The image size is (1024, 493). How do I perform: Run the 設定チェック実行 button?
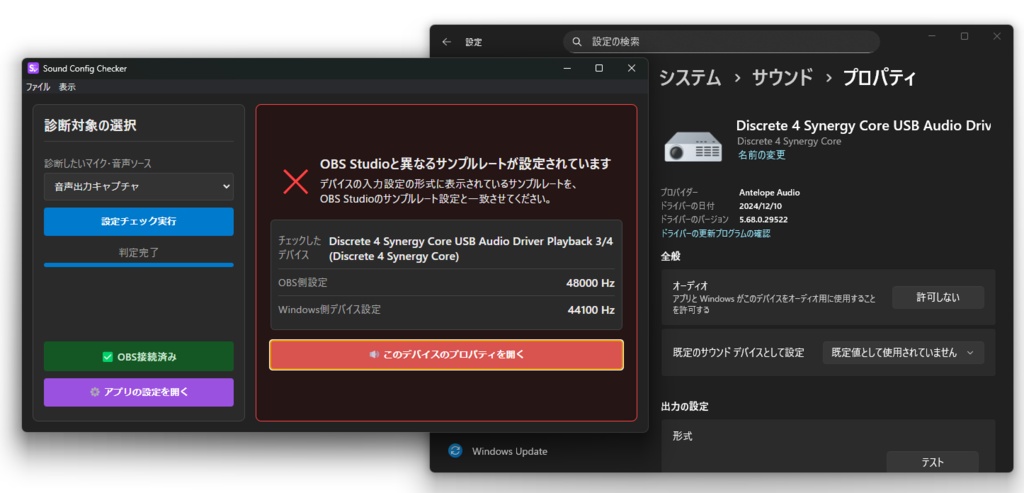point(138,221)
